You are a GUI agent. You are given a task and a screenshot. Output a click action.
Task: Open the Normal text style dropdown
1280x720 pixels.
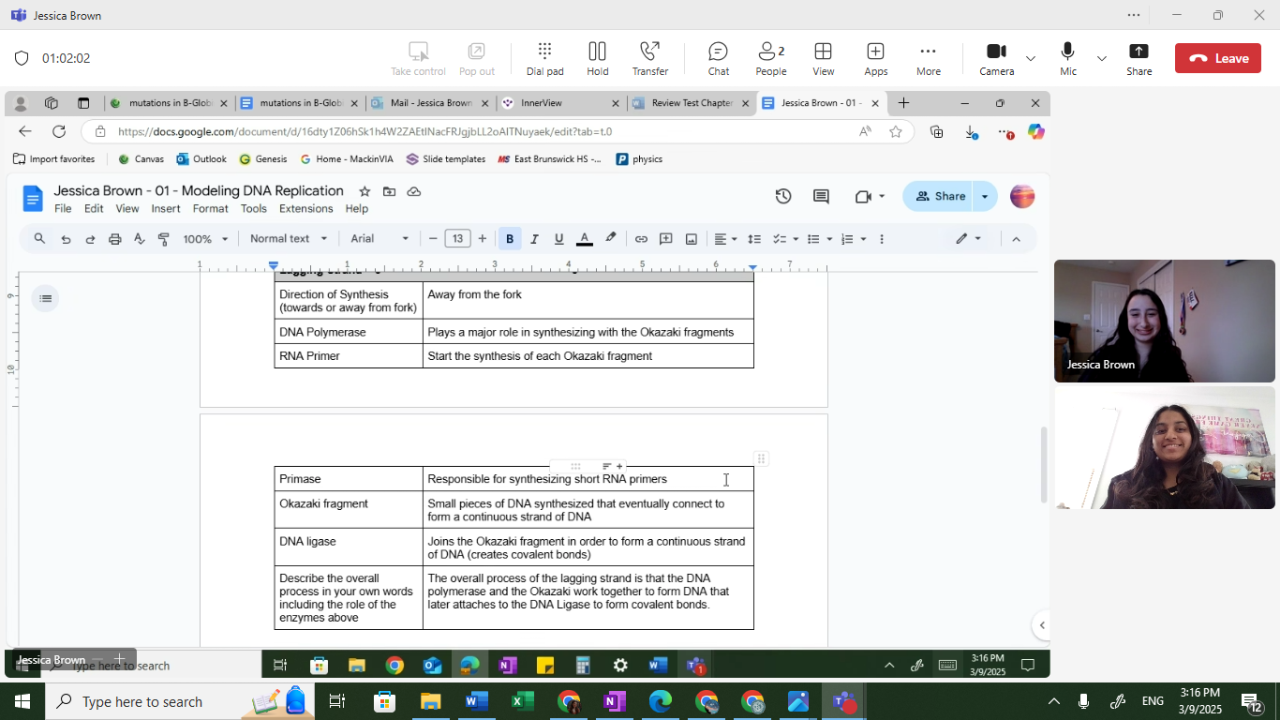[288, 239]
